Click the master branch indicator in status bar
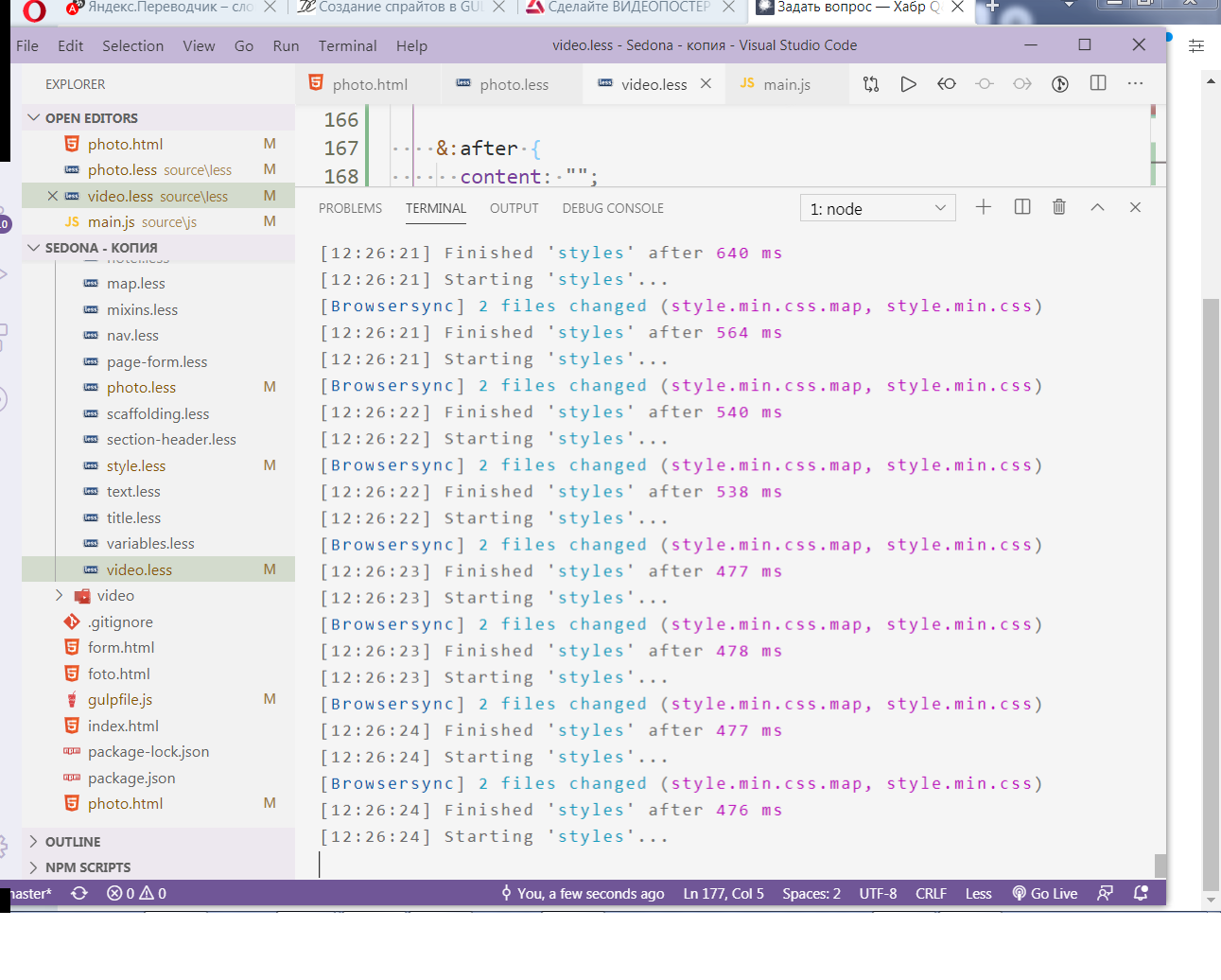1221x980 pixels. coord(30,893)
